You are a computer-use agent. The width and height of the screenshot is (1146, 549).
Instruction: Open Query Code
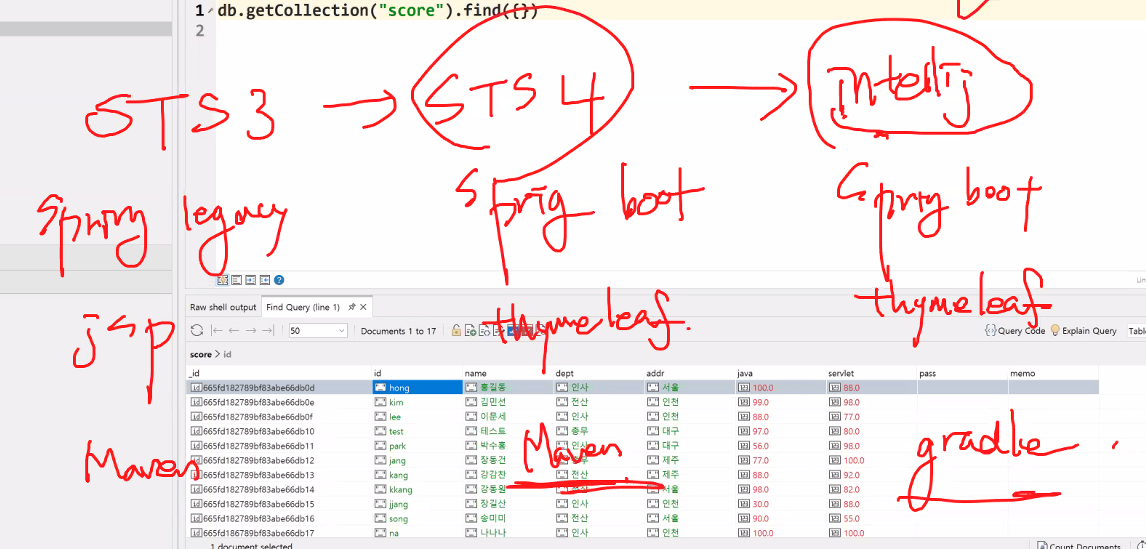point(1015,330)
